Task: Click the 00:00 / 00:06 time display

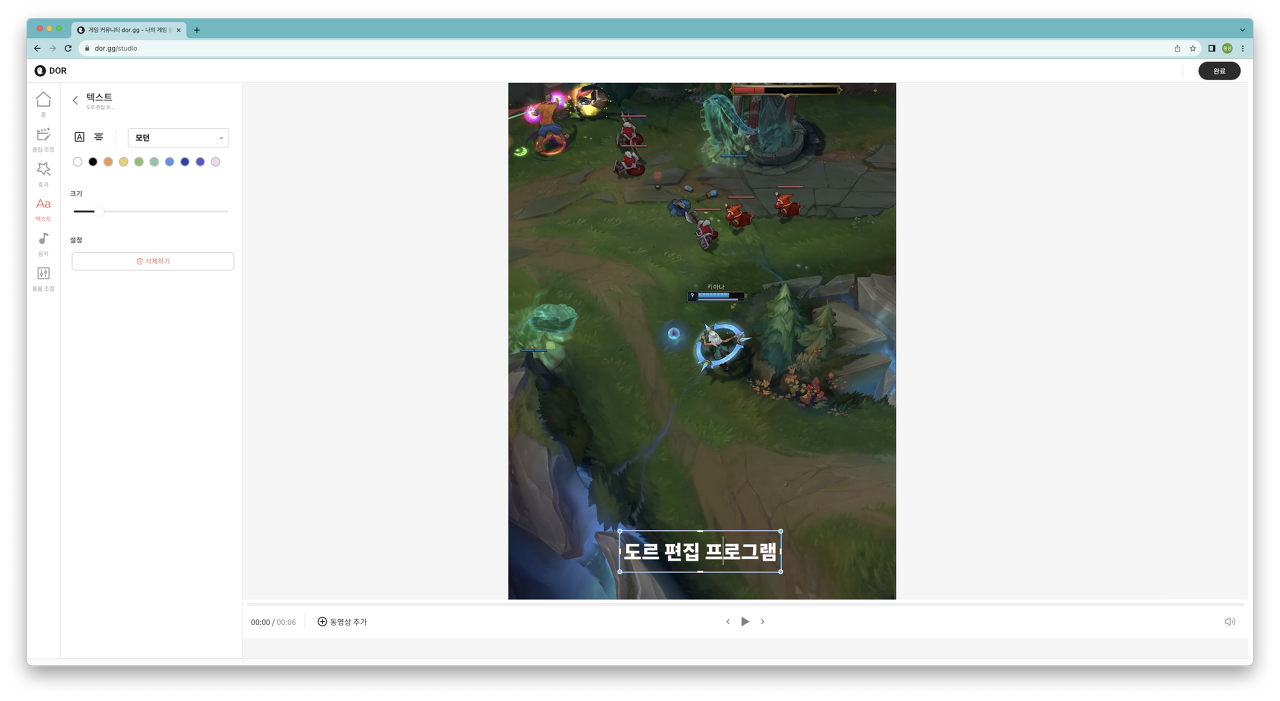Action: point(273,622)
